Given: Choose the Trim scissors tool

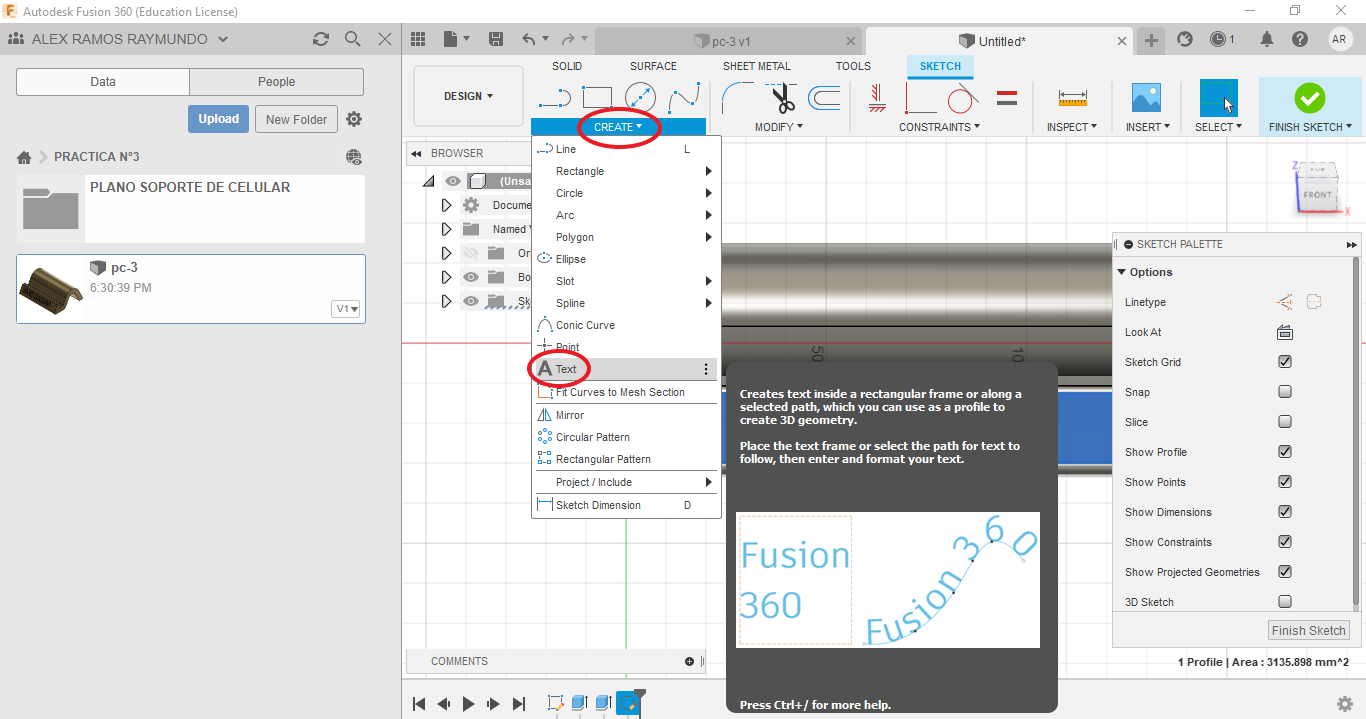Looking at the screenshot, I should click(x=782, y=97).
